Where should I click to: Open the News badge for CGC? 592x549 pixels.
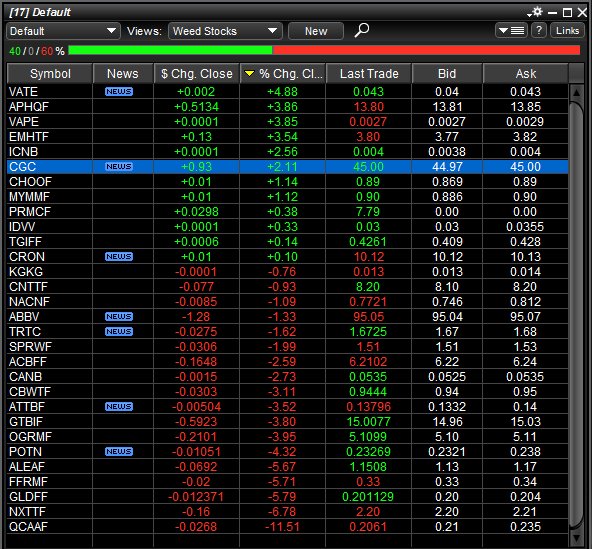pos(119,167)
